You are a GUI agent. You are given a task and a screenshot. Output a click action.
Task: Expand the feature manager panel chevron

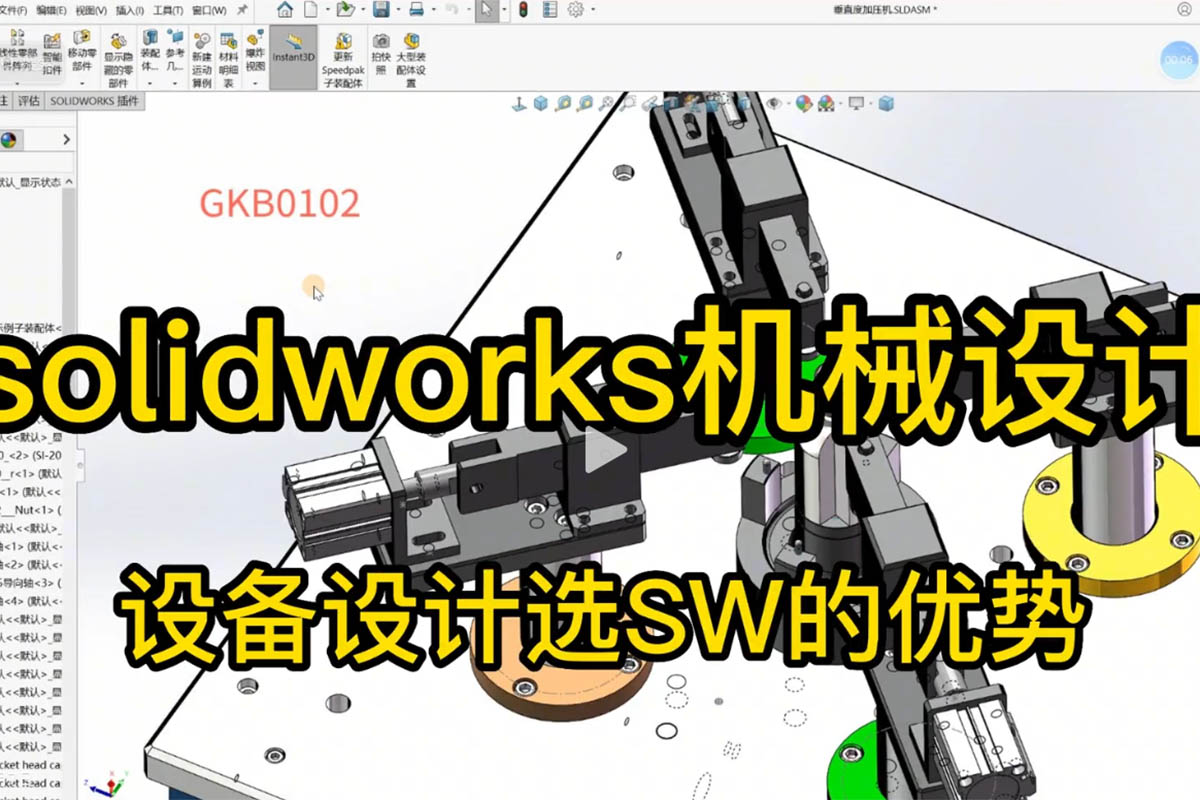click(x=67, y=140)
